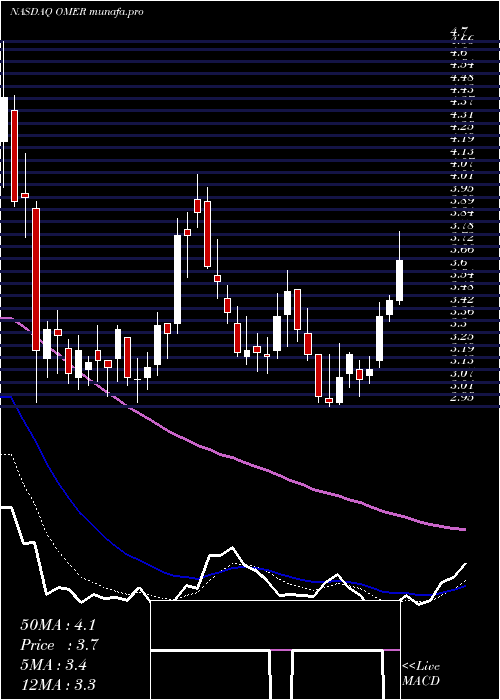Click the 4.01 price axis label
Viewport: 500px width, 700px height.
(x=462, y=176)
